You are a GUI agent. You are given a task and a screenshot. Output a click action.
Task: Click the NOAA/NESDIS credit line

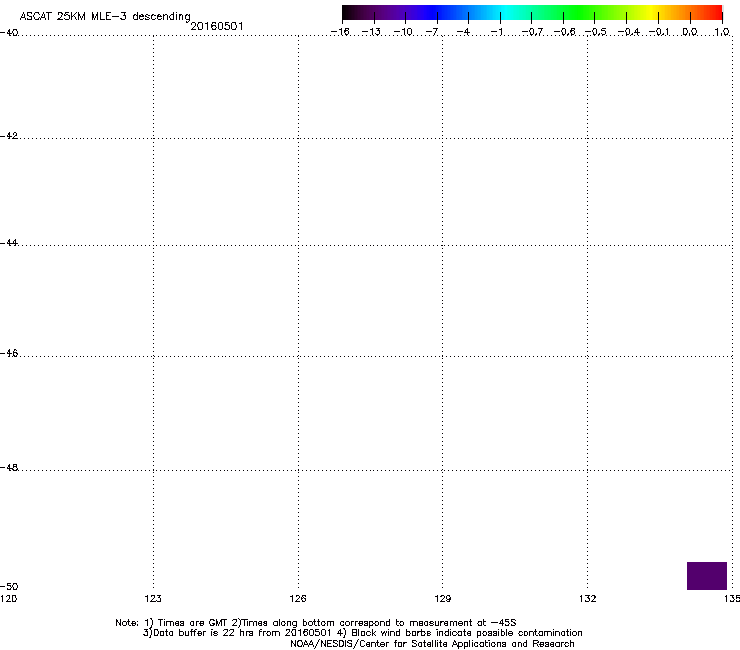pos(432,644)
